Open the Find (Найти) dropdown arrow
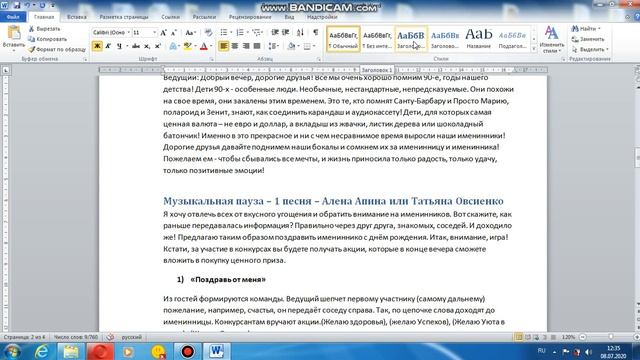Viewport: 640px width, 360px height. [599, 29]
